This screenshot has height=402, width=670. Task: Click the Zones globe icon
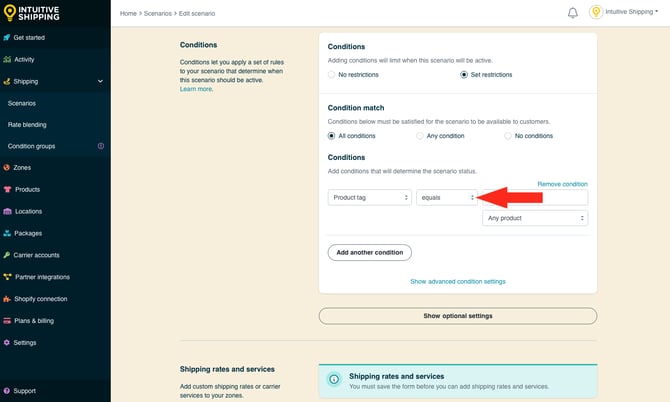point(8,167)
